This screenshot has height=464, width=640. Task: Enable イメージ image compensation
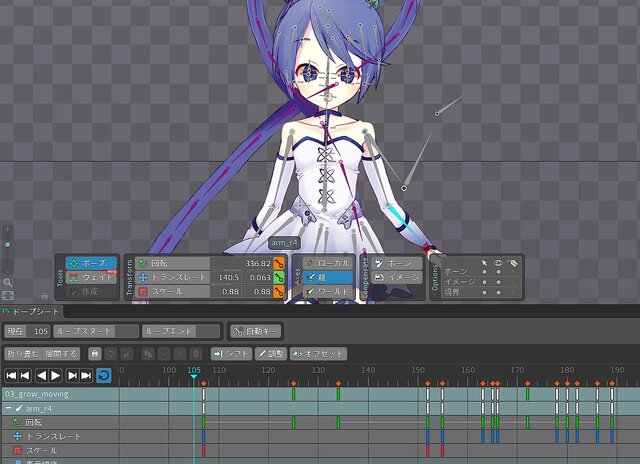pyautogui.click(x=396, y=278)
